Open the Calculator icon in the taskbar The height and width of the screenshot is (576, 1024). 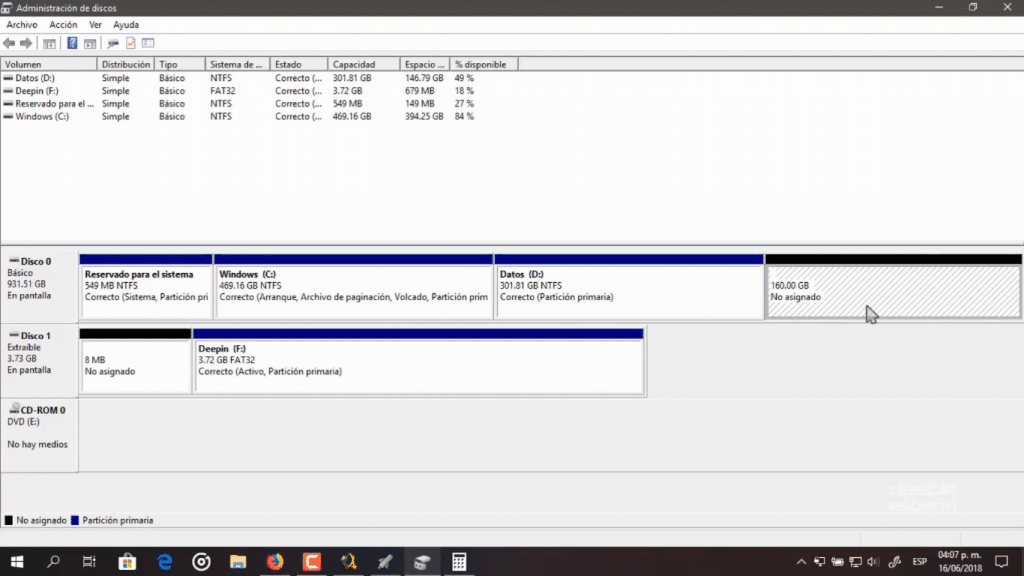pos(459,562)
